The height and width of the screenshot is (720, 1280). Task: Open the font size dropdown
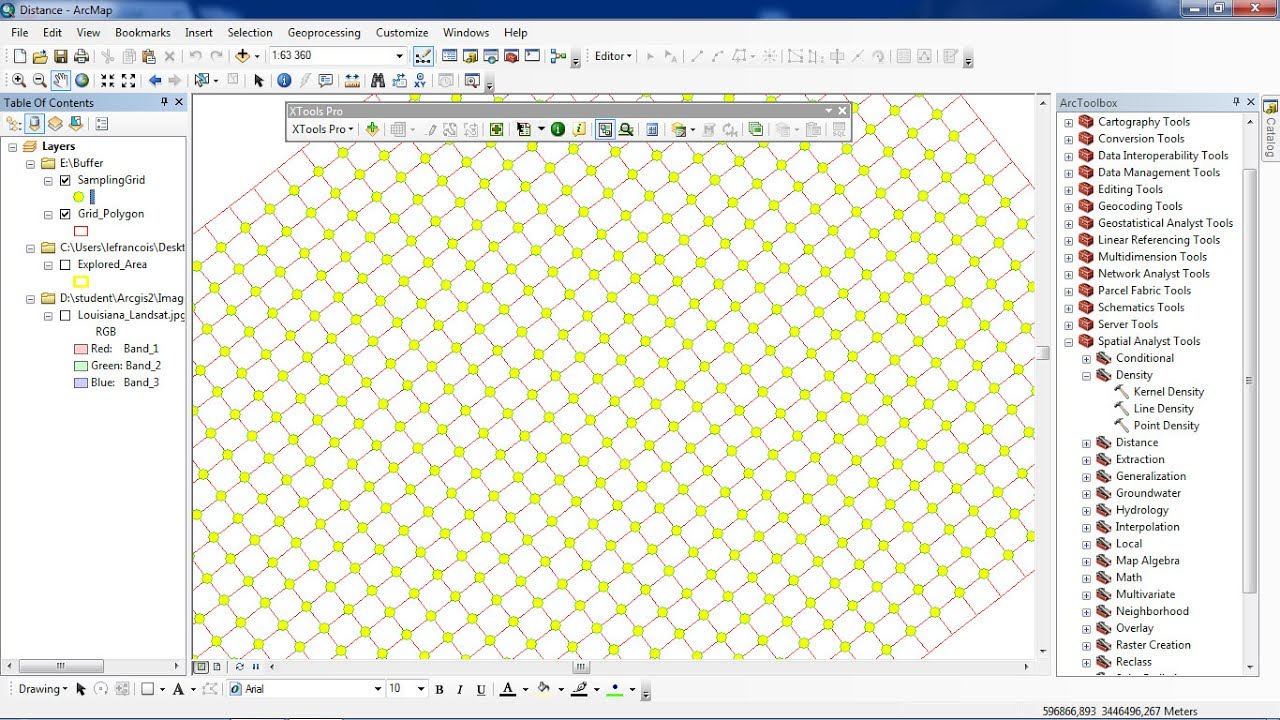(421, 689)
